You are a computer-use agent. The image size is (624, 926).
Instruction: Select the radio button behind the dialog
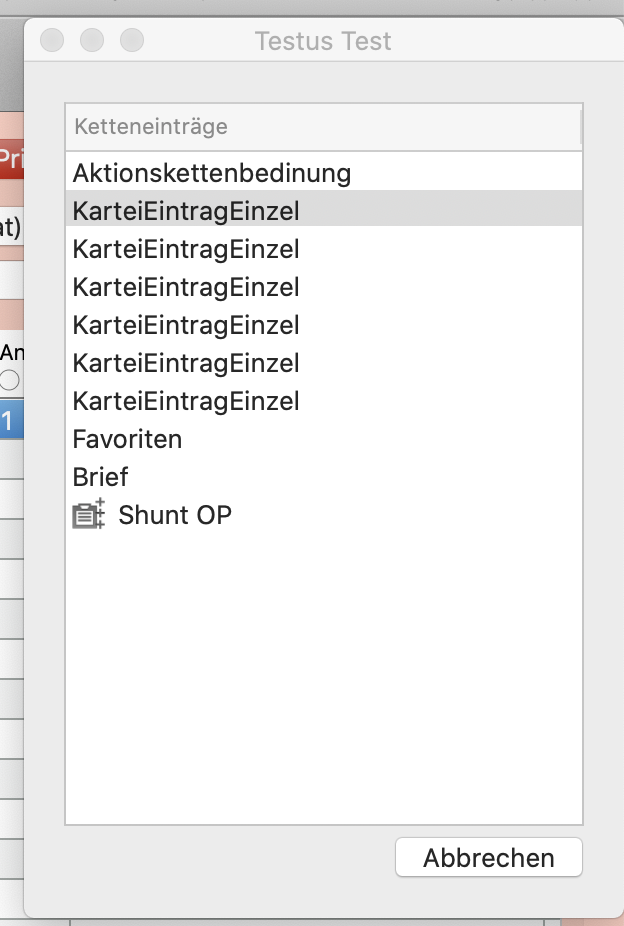10,380
